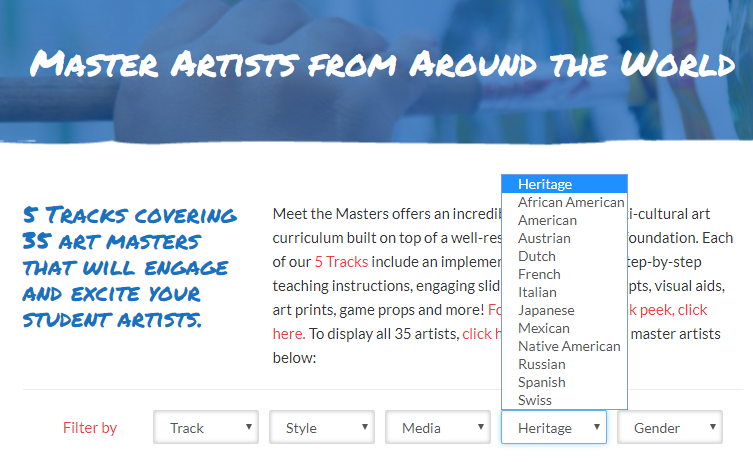The height and width of the screenshot is (462, 753).
Task: Open the Style filter dropdown
Action: click(322, 427)
